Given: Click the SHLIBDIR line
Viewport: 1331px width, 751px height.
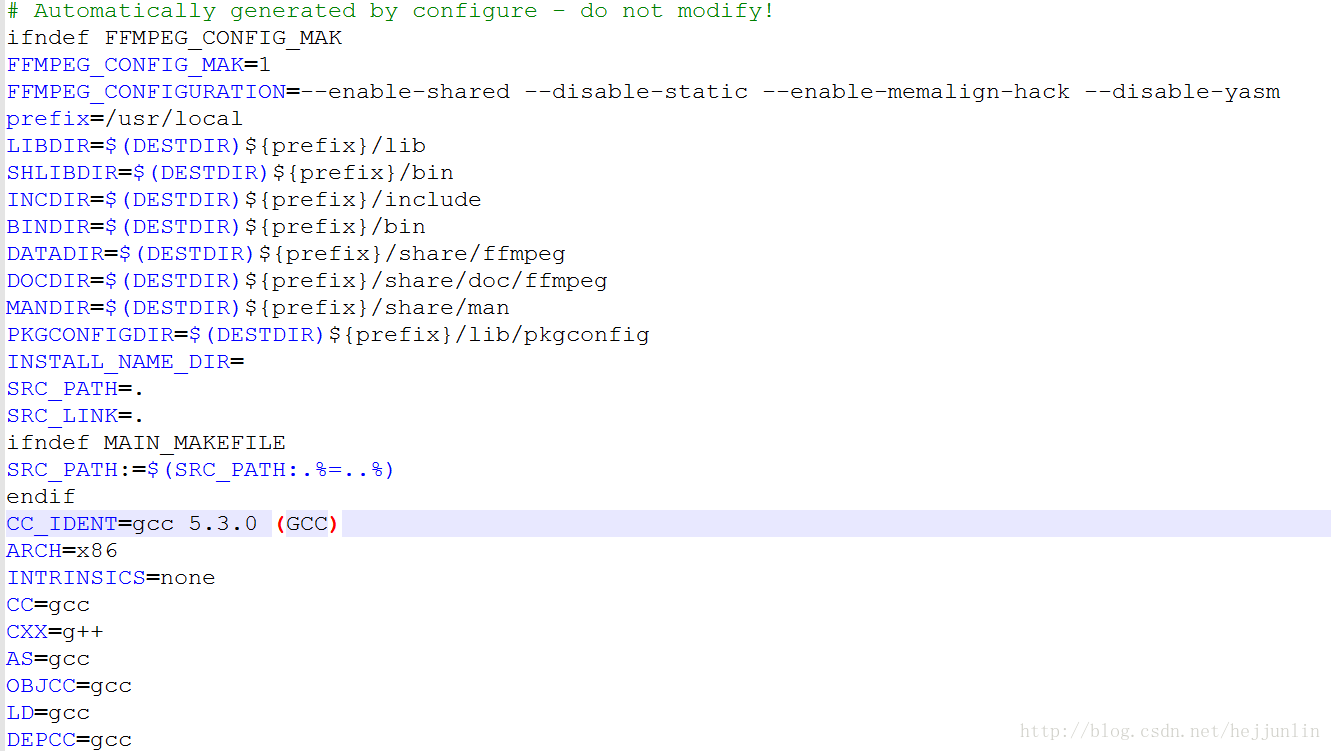Looking at the screenshot, I should click(x=230, y=173).
